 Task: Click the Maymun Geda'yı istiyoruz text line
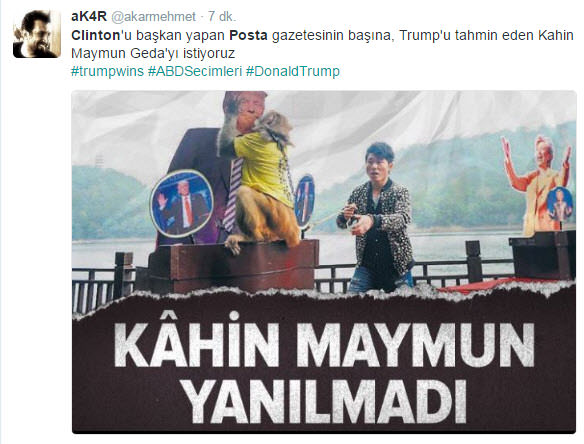click(x=153, y=53)
